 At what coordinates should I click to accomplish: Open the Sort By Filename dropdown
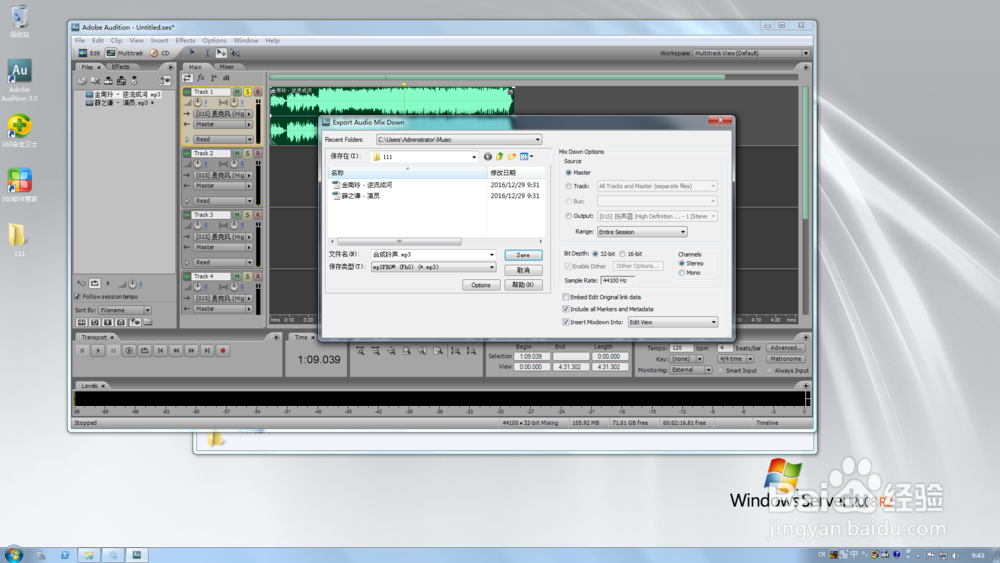[125, 310]
